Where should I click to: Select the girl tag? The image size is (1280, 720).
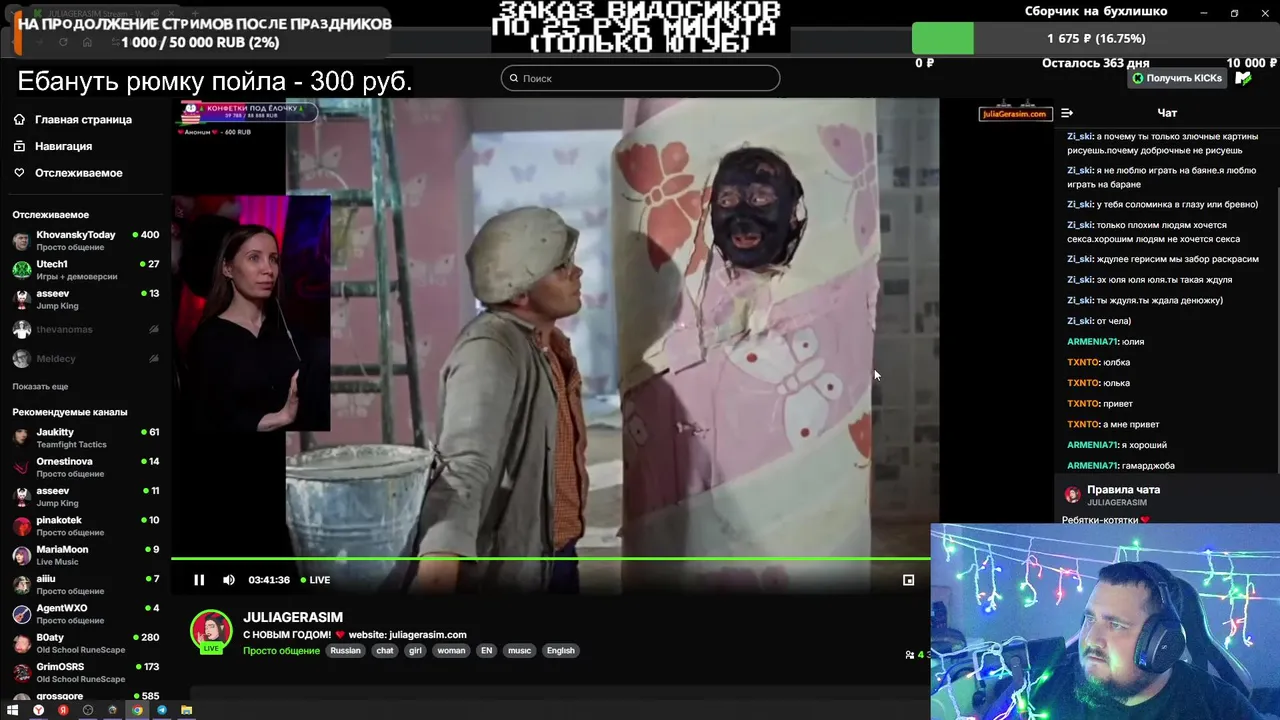coord(415,650)
